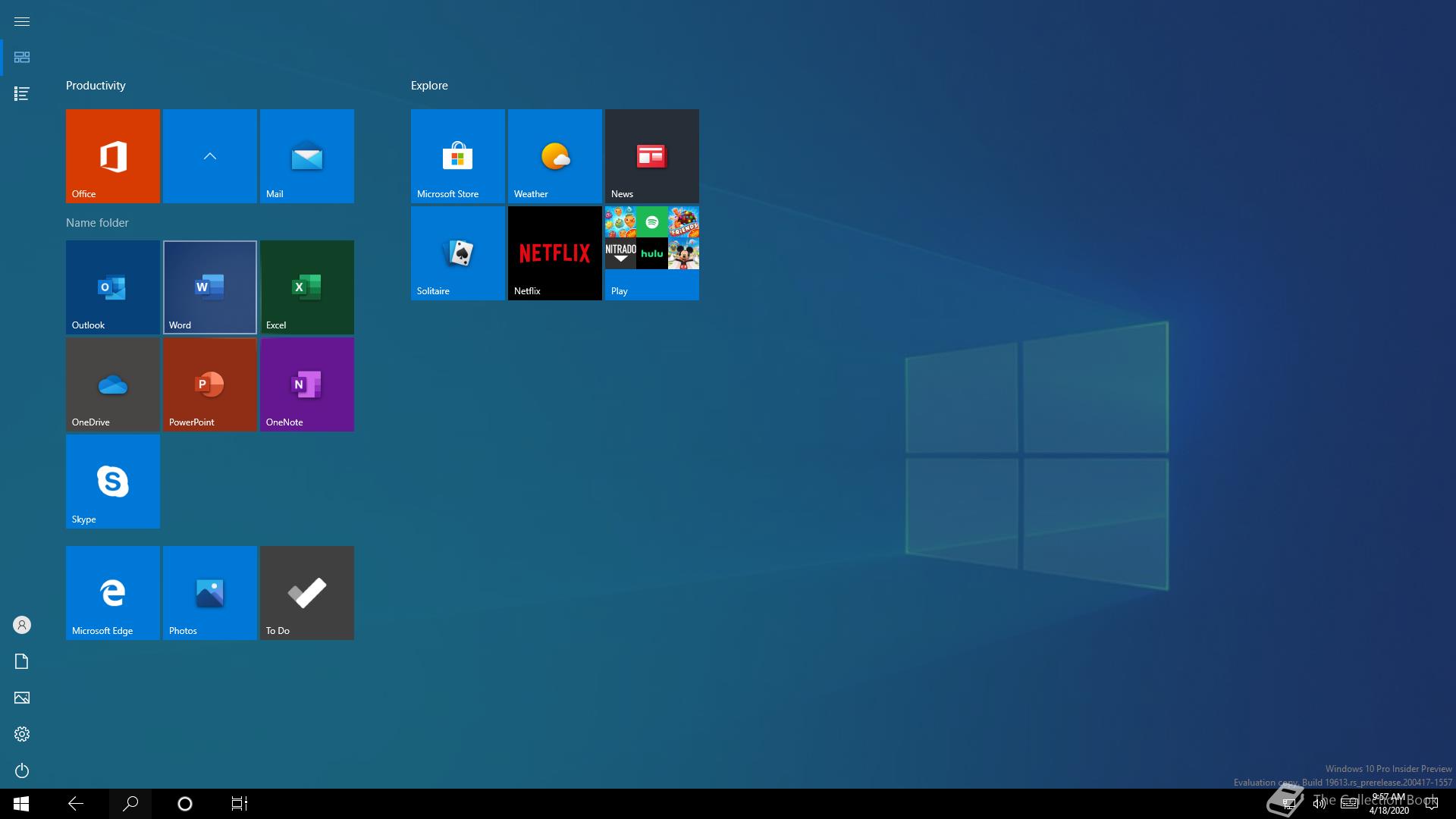
Task: Open the To Do tile
Action: click(x=307, y=593)
